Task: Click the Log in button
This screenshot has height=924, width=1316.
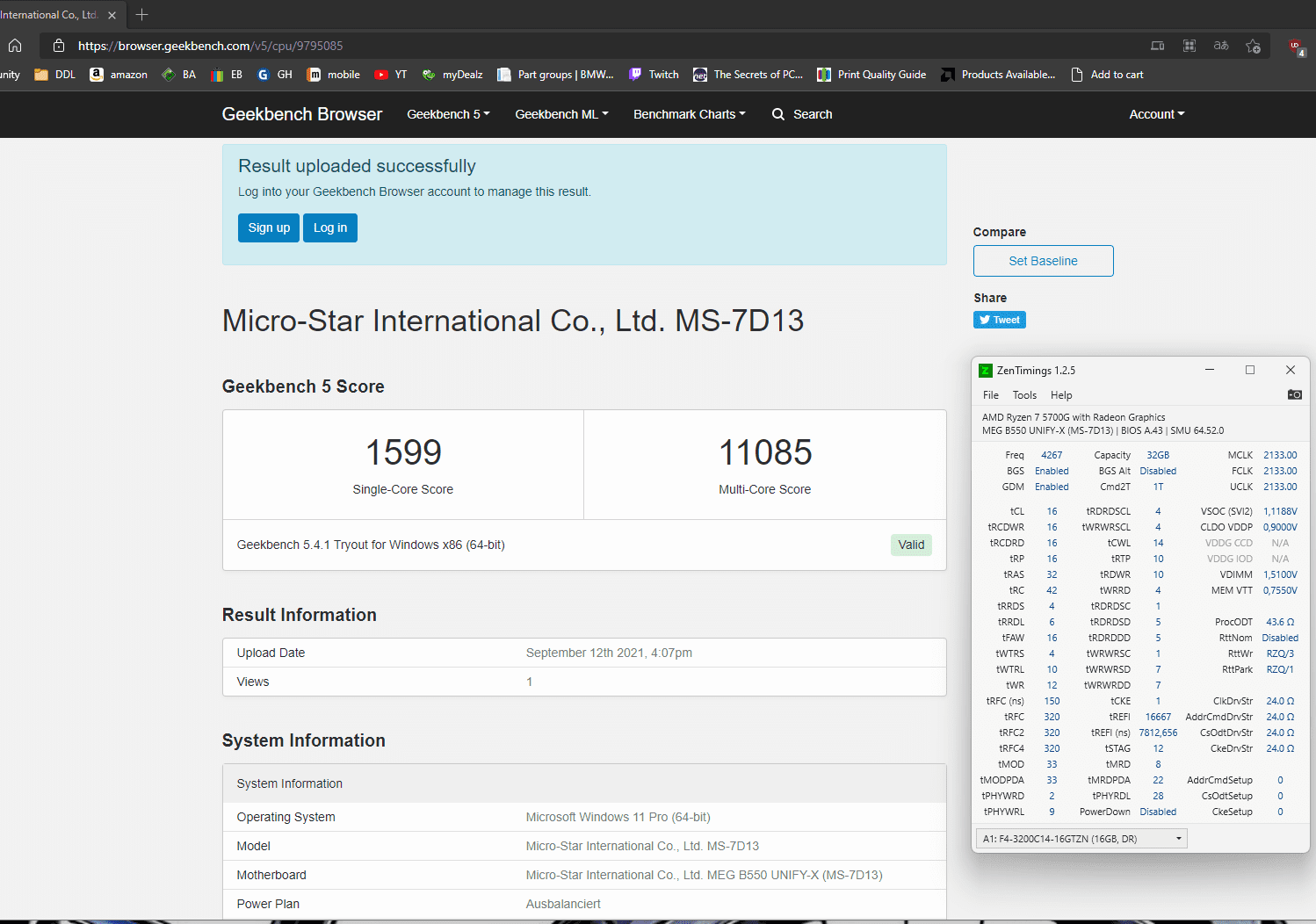Action: click(x=330, y=227)
